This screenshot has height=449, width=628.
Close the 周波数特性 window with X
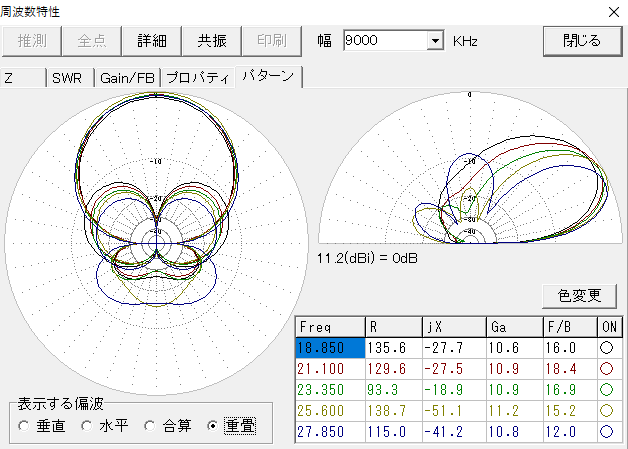coord(612,11)
